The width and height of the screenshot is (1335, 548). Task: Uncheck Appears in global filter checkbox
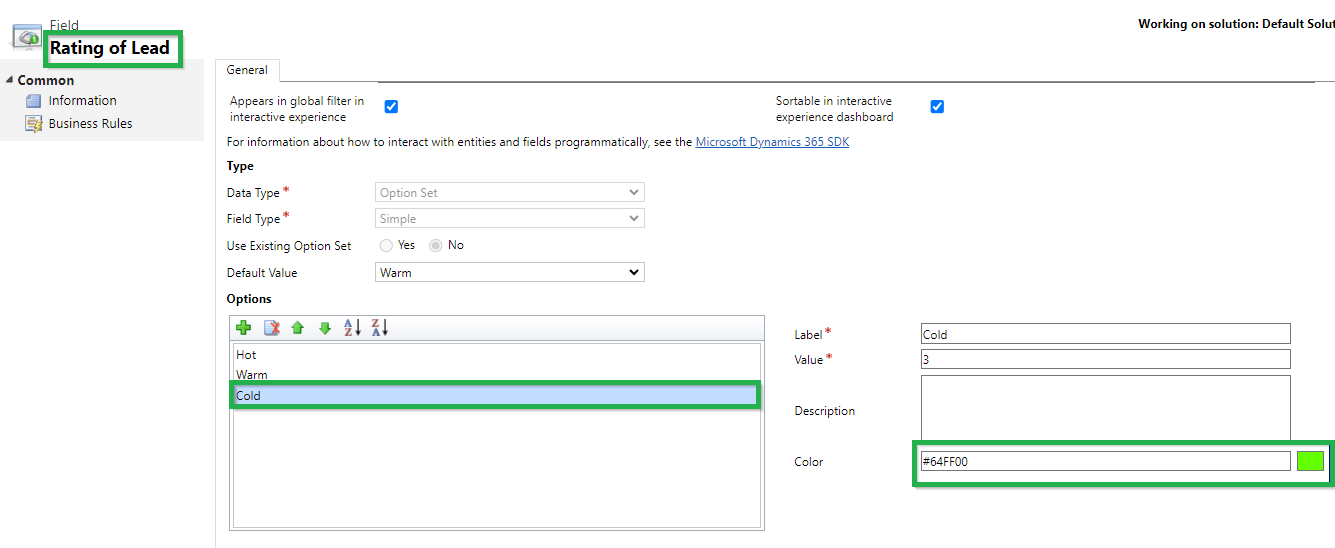392,107
